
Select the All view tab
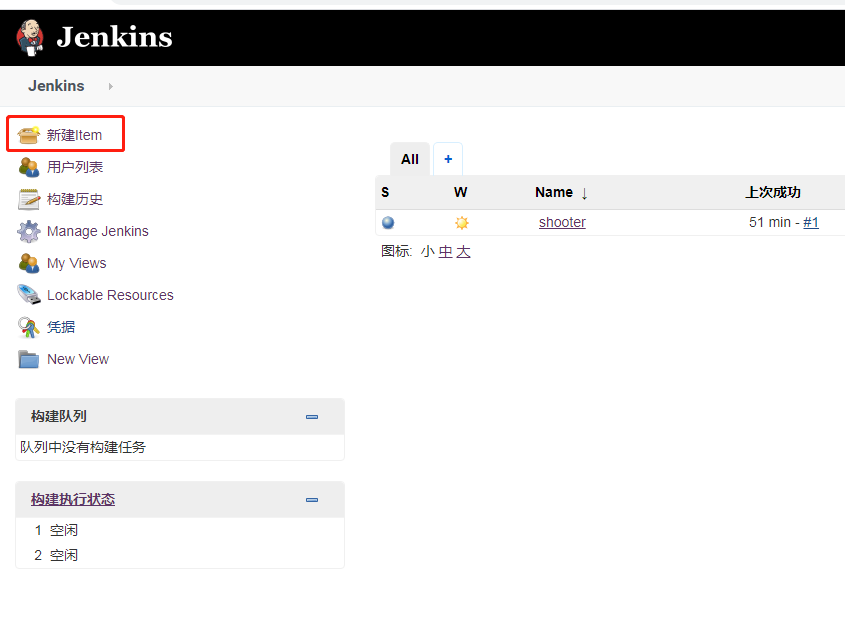tap(410, 159)
